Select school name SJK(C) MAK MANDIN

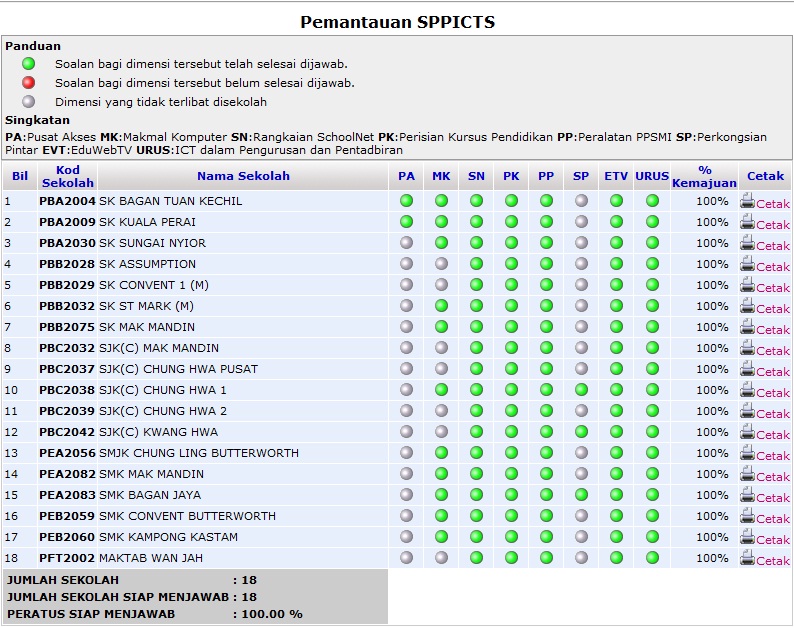tap(159, 348)
